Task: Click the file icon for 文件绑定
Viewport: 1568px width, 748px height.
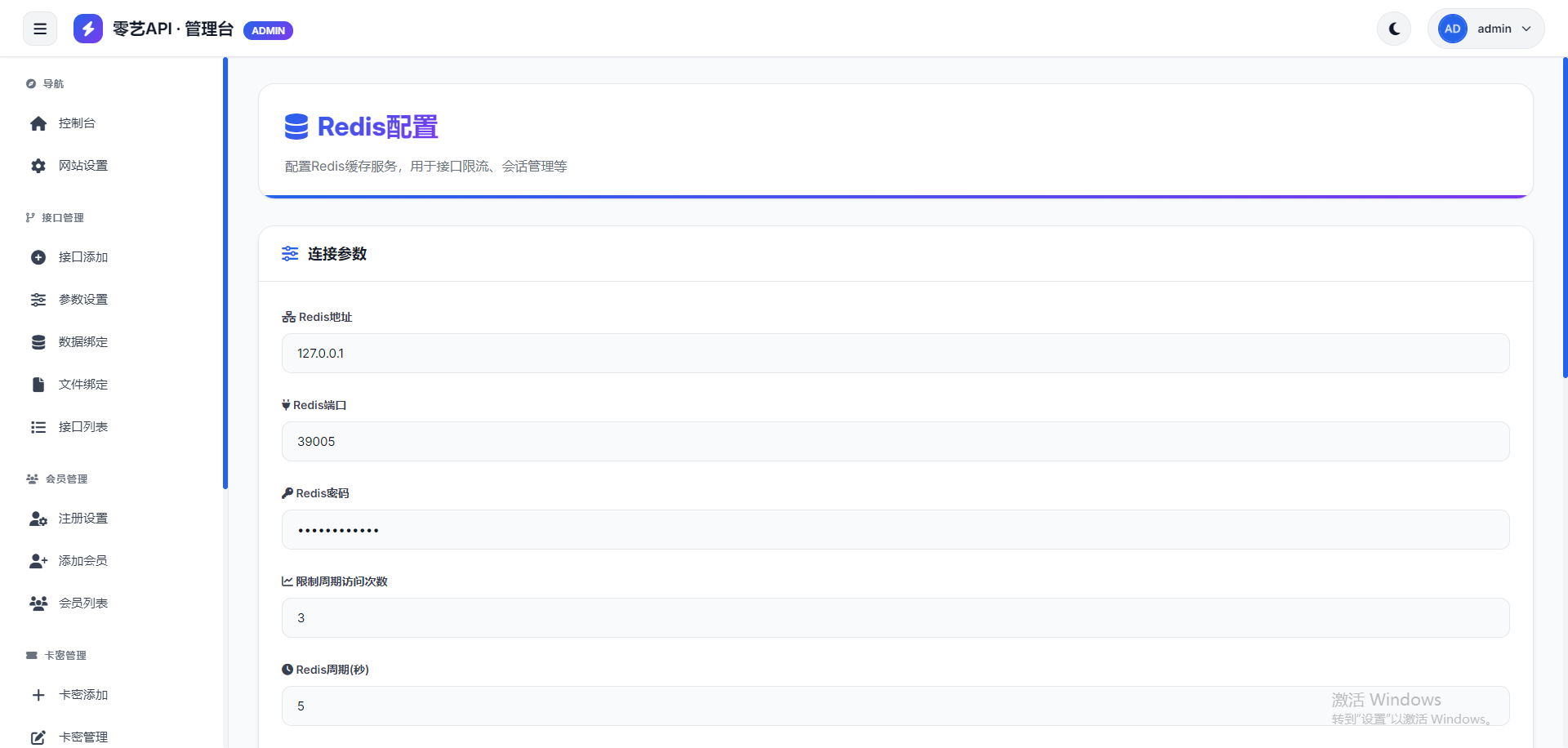Action: [x=38, y=385]
